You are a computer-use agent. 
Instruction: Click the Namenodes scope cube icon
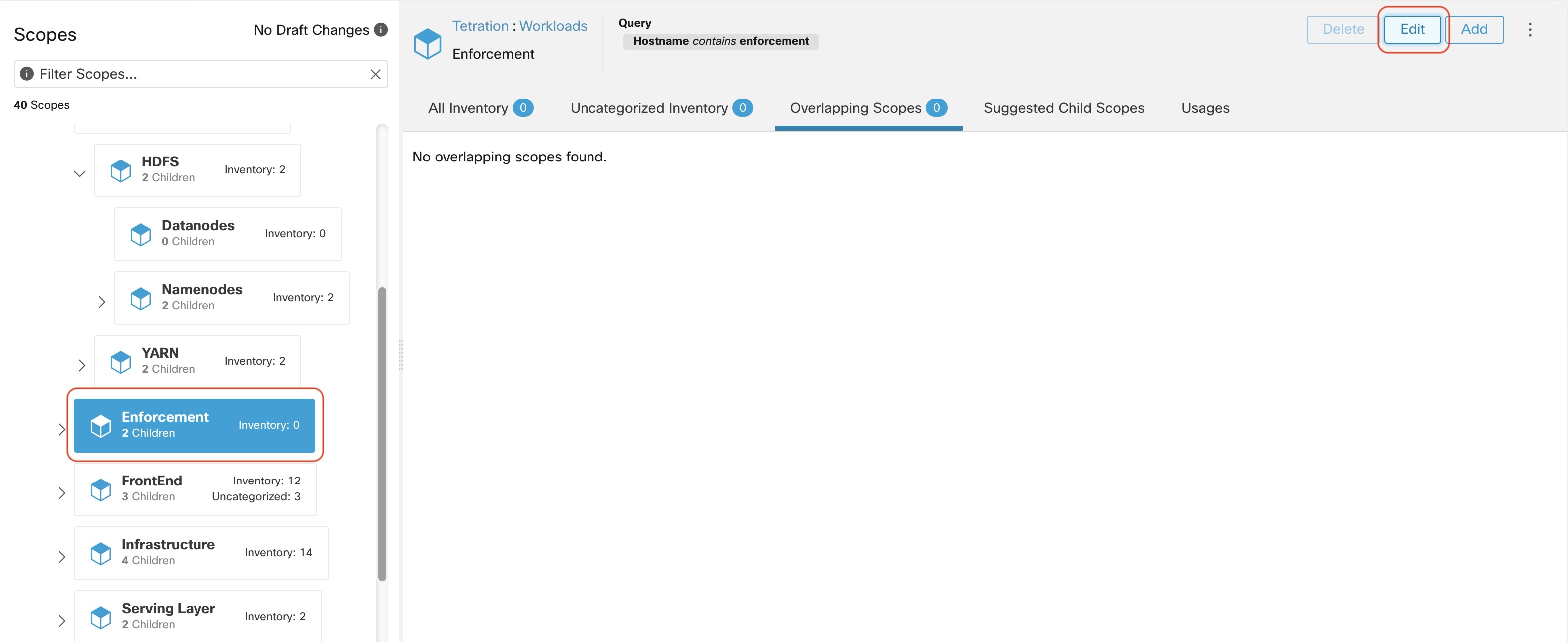pyautogui.click(x=140, y=298)
